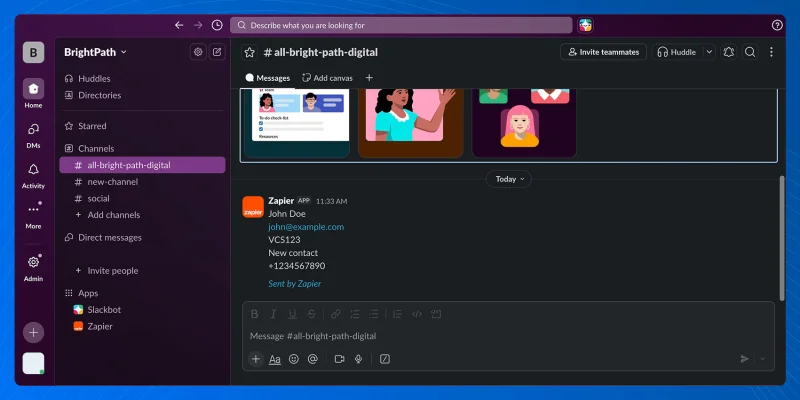Toggle bulleted list formatting
The height and width of the screenshot is (400, 800).
click(x=373, y=314)
